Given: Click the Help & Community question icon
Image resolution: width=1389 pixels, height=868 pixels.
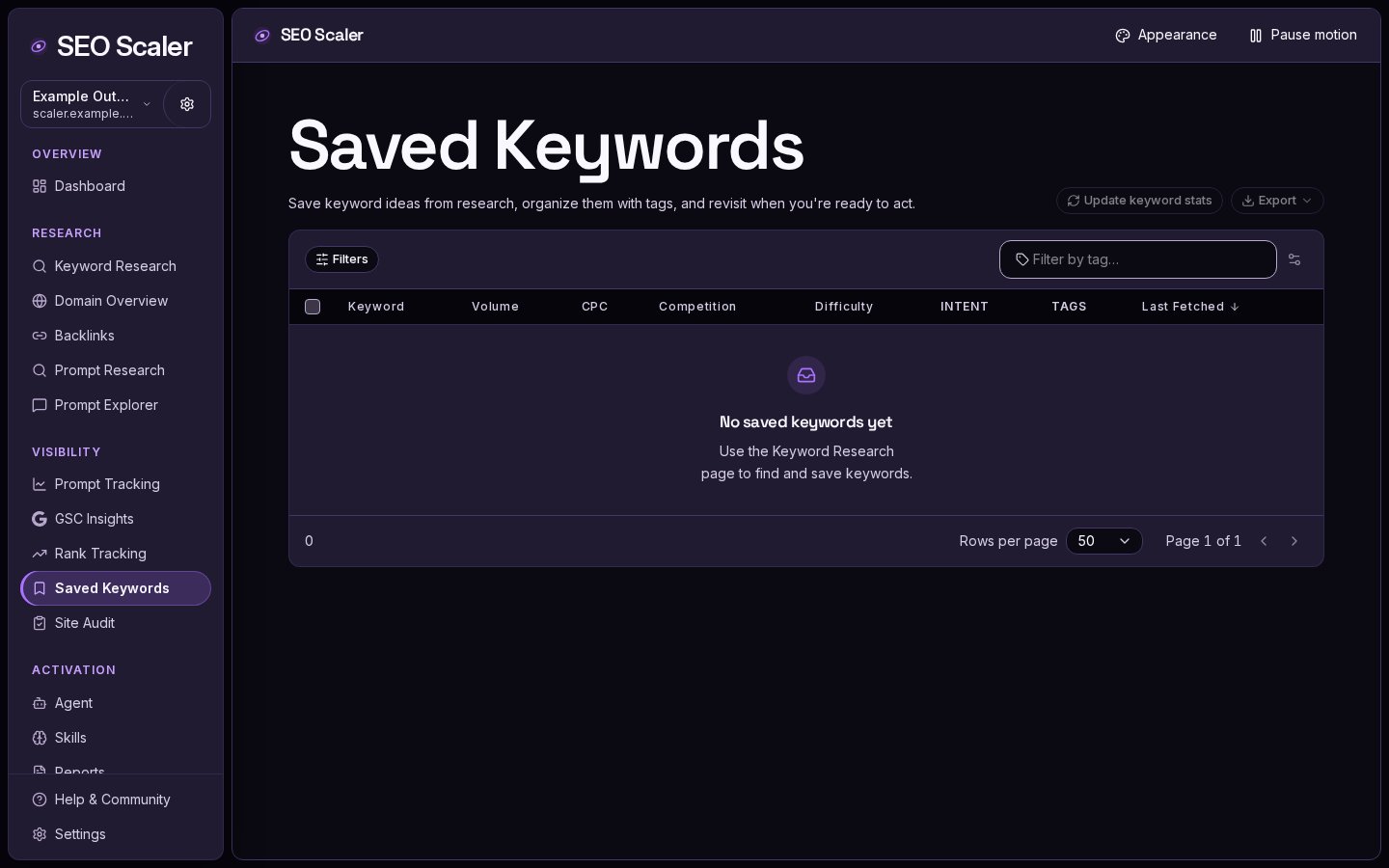Looking at the screenshot, I should 40,800.
